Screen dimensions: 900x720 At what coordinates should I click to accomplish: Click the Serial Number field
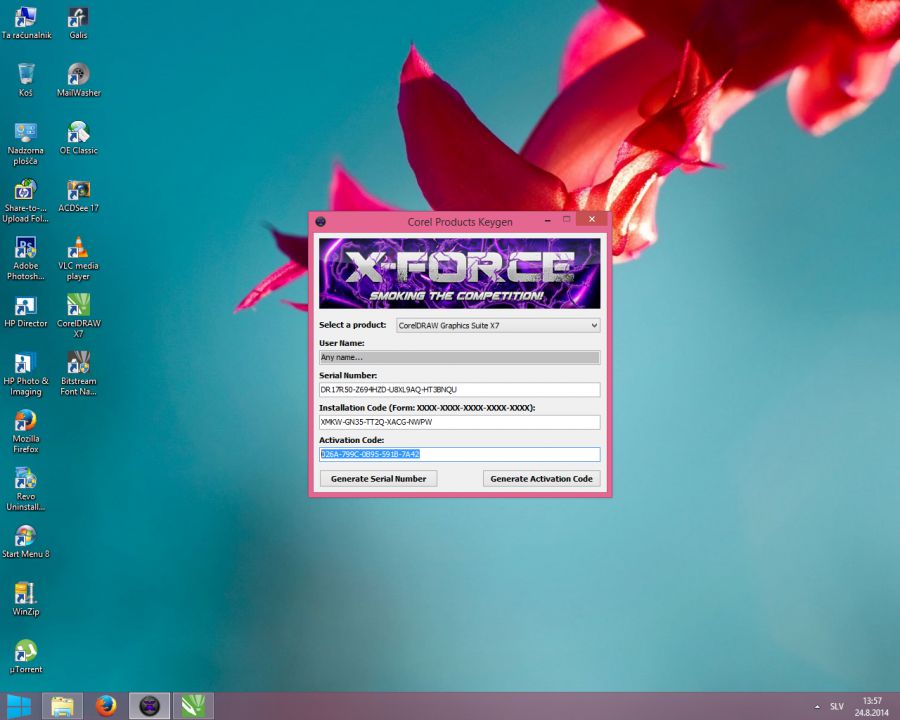tap(460, 390)
